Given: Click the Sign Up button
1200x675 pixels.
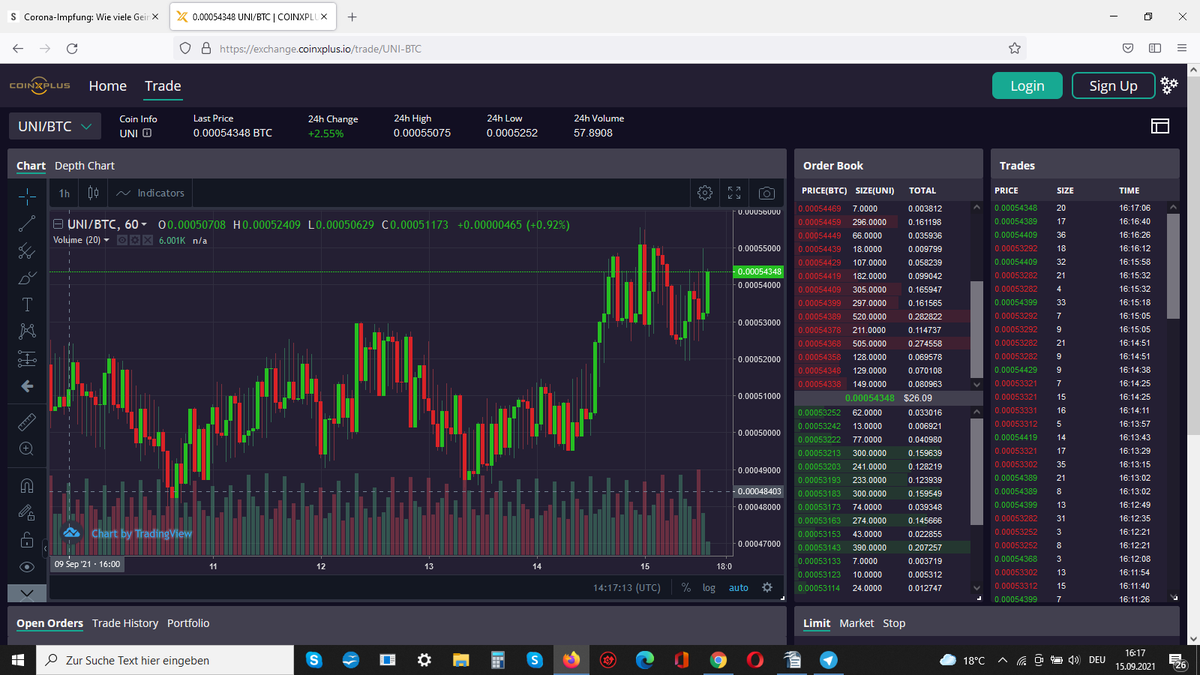Looking at the screenshot, I should (1113, 86).
